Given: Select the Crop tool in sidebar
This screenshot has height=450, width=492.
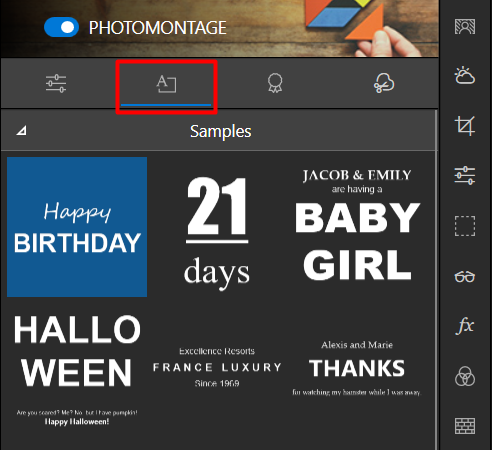Looking at the screenshot, I should click(465, 126).
